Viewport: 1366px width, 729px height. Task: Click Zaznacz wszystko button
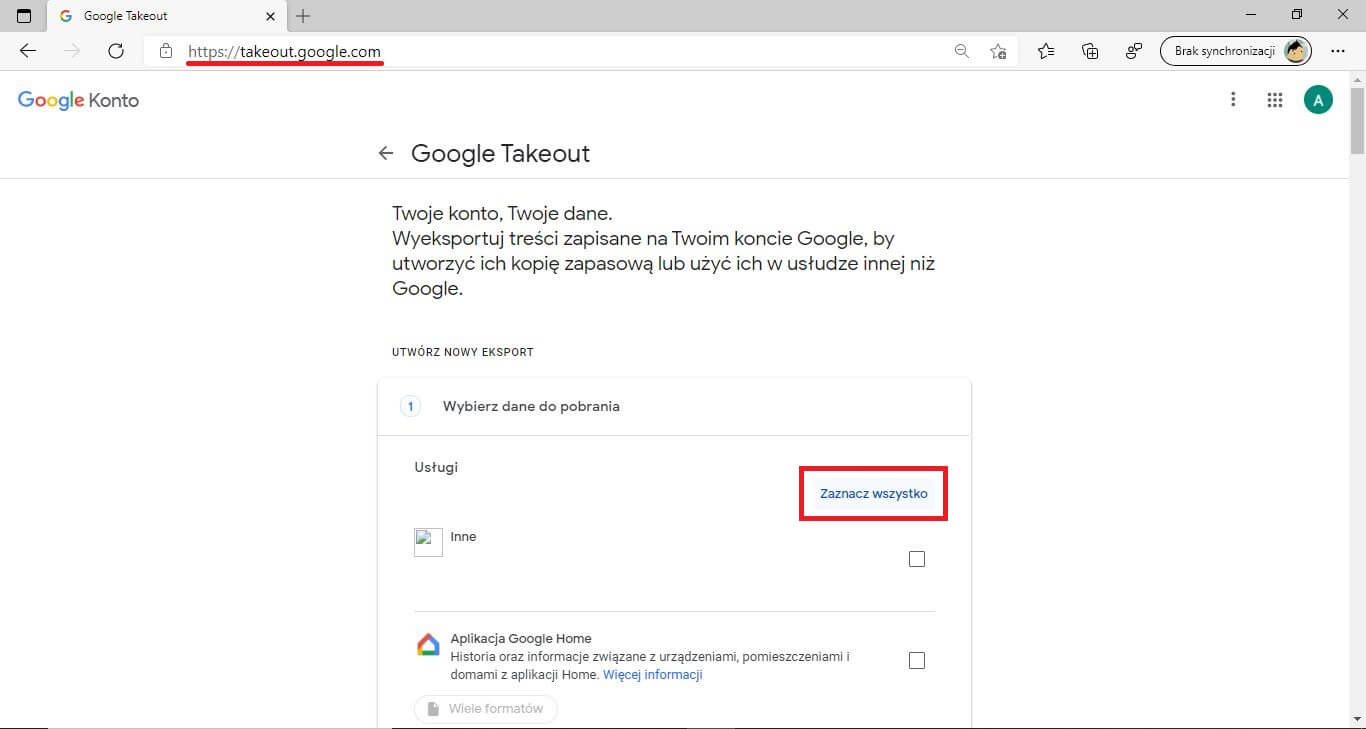874,493
